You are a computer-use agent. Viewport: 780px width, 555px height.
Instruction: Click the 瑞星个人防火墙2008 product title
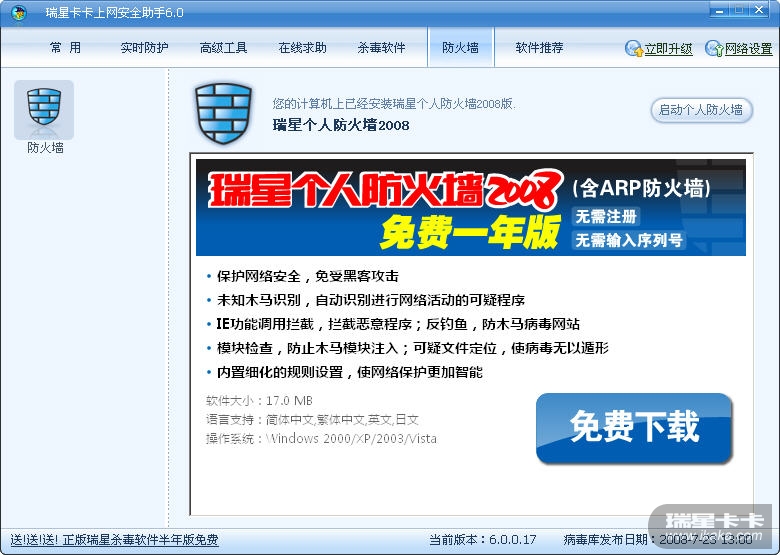click(x=341, y=125)
